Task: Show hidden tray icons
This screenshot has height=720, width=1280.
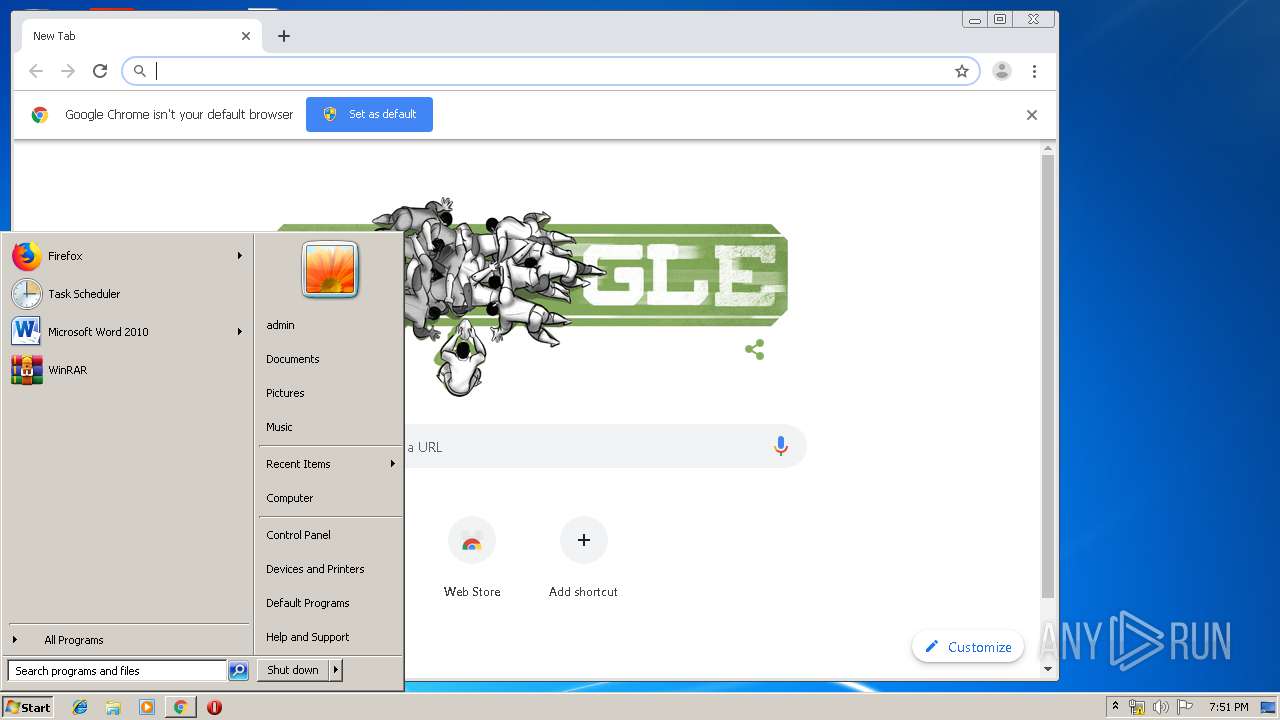Action: click(x=1115, y=707)
